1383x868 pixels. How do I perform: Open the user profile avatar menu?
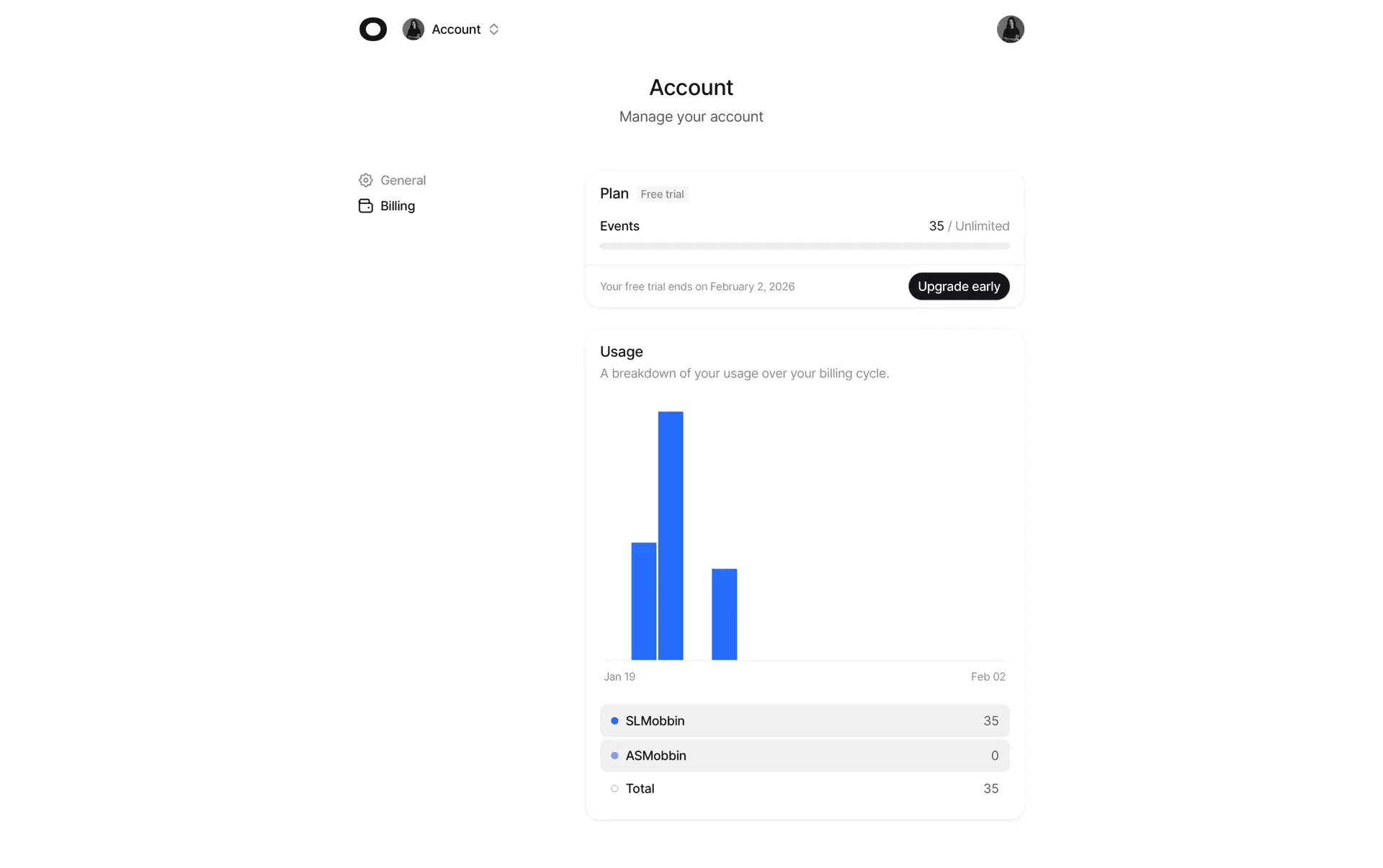coord(1010,30)
